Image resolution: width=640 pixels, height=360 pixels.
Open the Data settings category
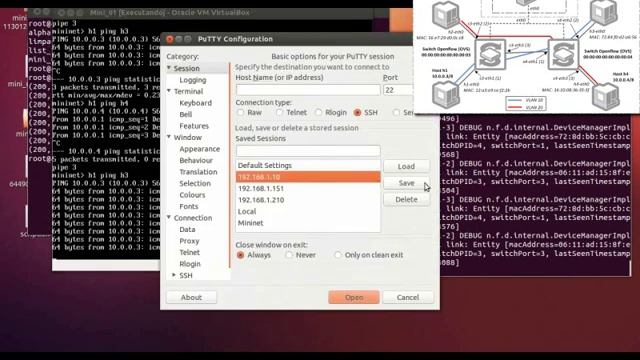pyautogui.click(x=187, y=229)
